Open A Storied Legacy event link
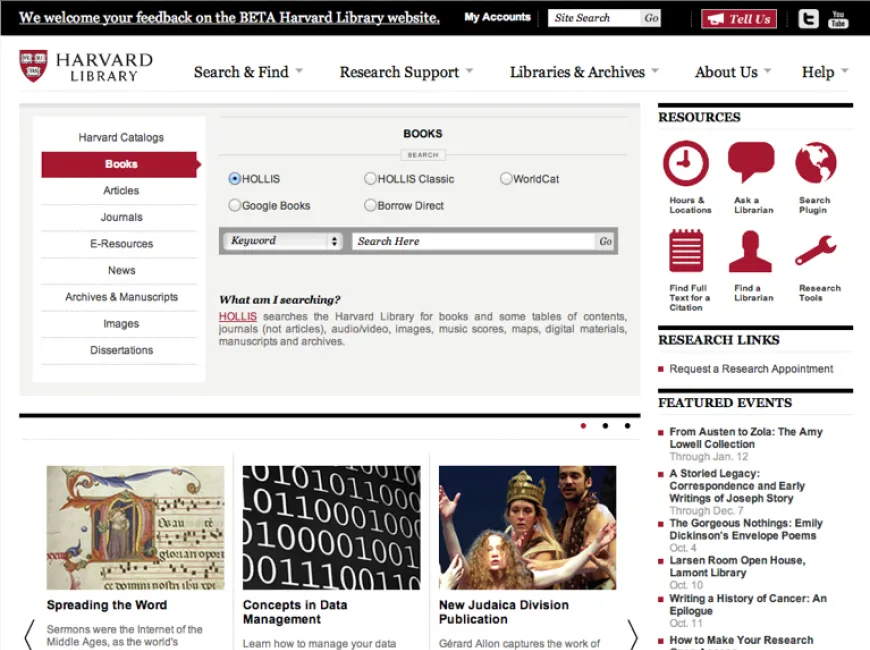870x650 pixels. click(x=737, y=486)
